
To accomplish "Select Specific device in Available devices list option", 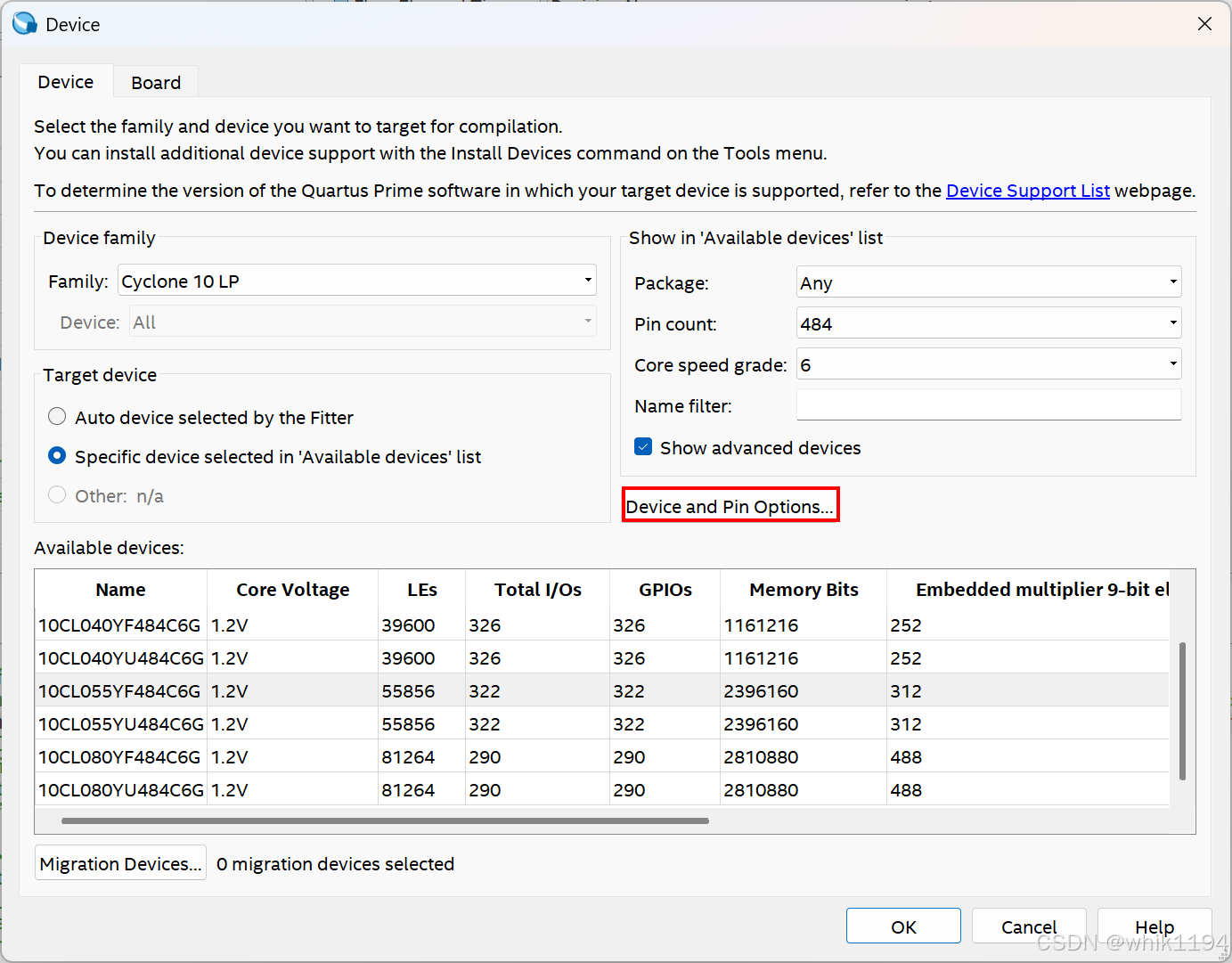I will point(57,456).
